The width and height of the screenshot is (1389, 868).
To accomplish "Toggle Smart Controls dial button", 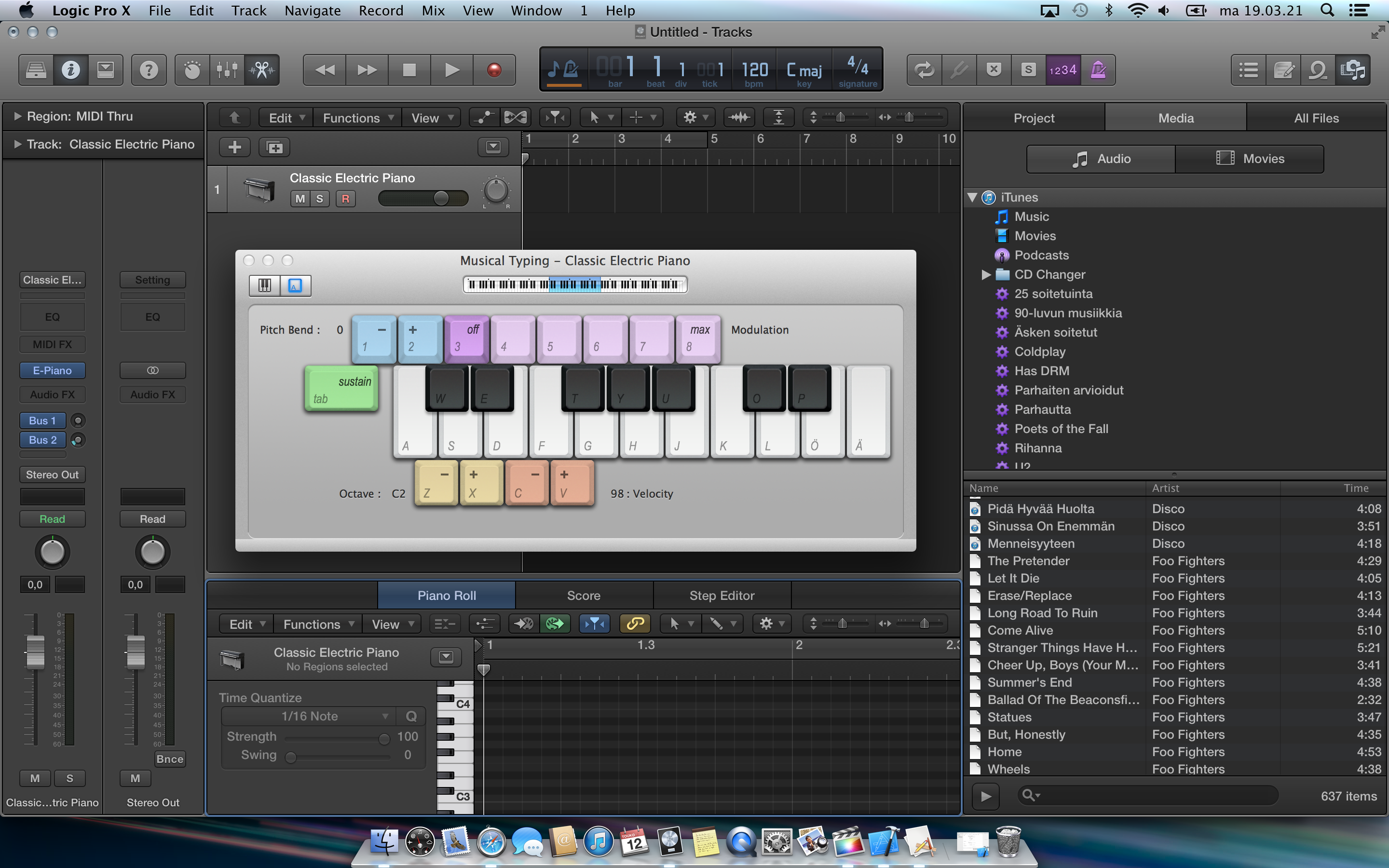I will (192, 70).
